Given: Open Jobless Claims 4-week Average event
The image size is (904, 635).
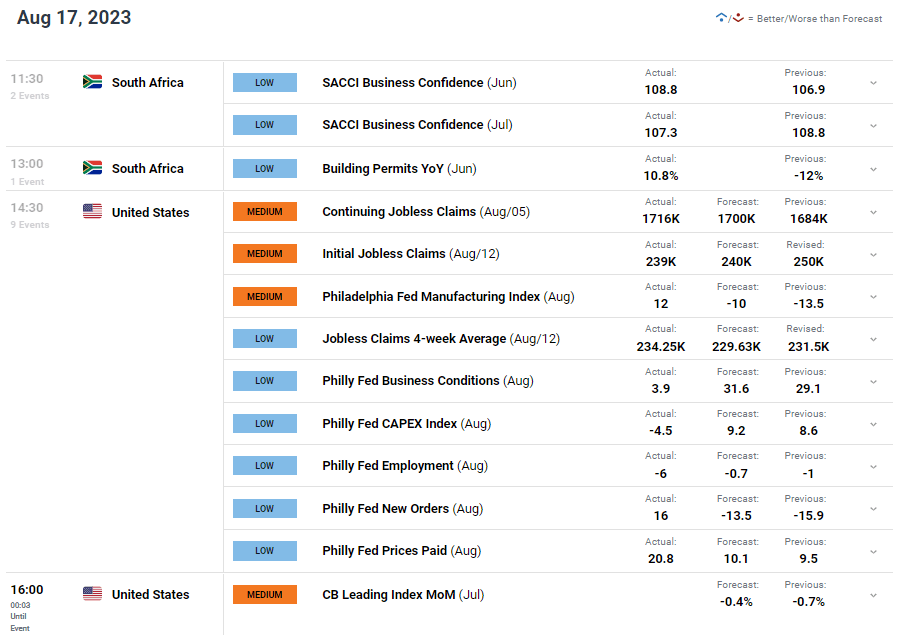Looking at the screenshot, I should coord(441,339).
